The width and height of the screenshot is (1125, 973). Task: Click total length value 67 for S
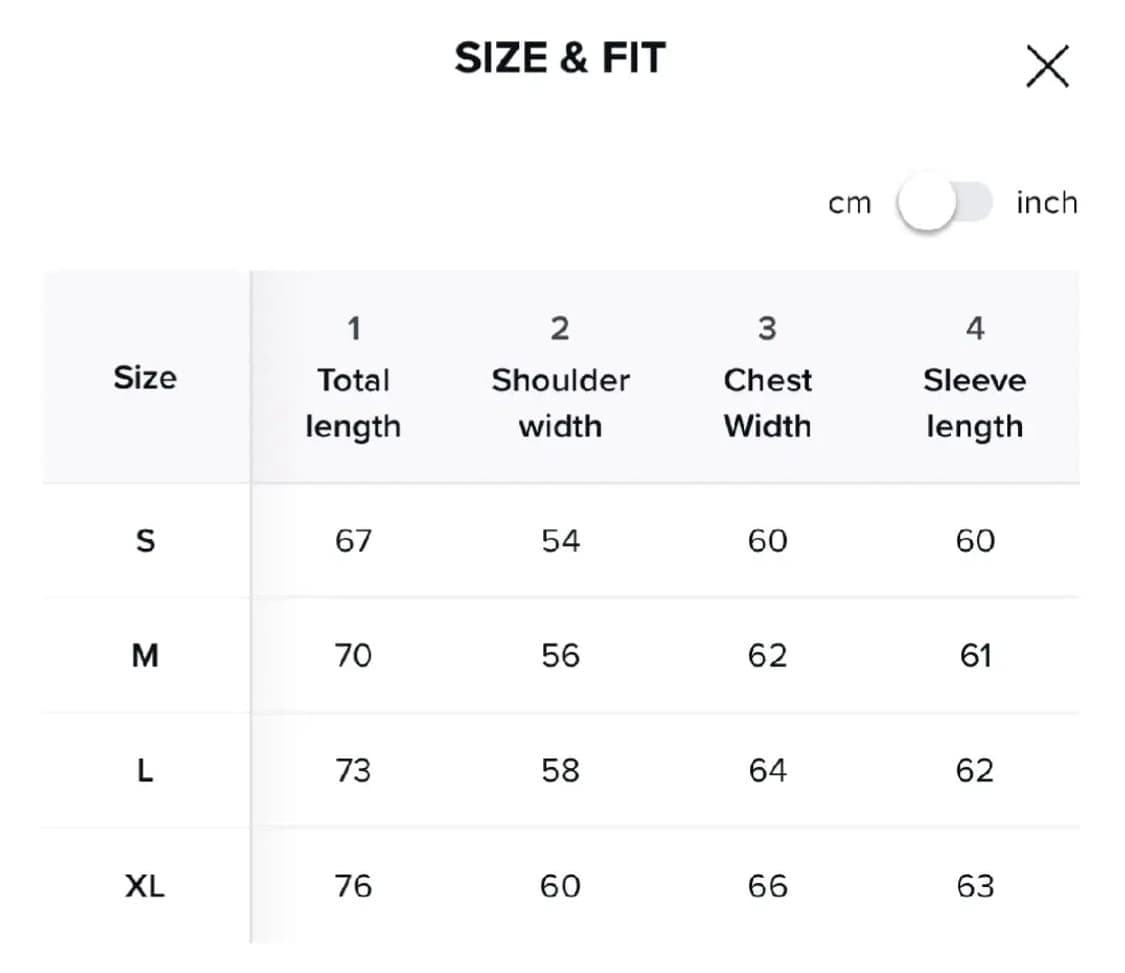353,541
